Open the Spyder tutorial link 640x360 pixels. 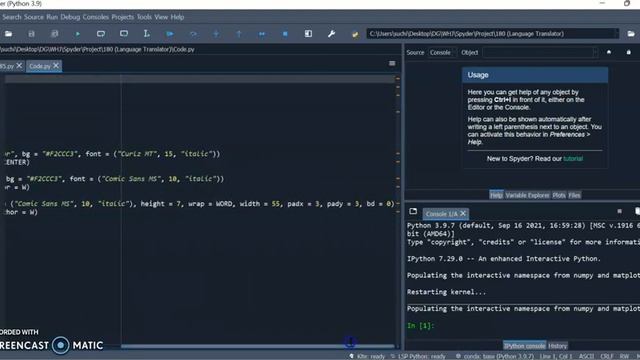click(573, 158)
